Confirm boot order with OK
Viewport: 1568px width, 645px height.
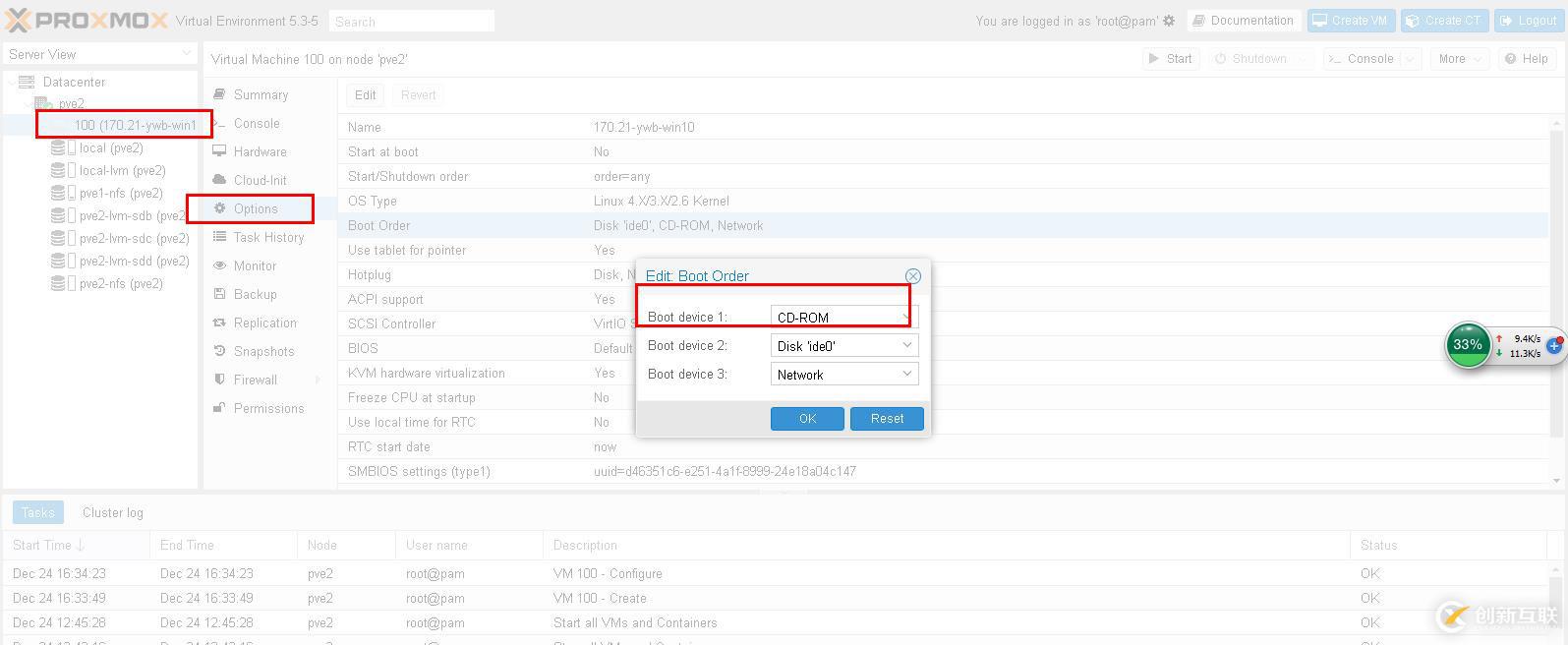[x=807, y=418]
